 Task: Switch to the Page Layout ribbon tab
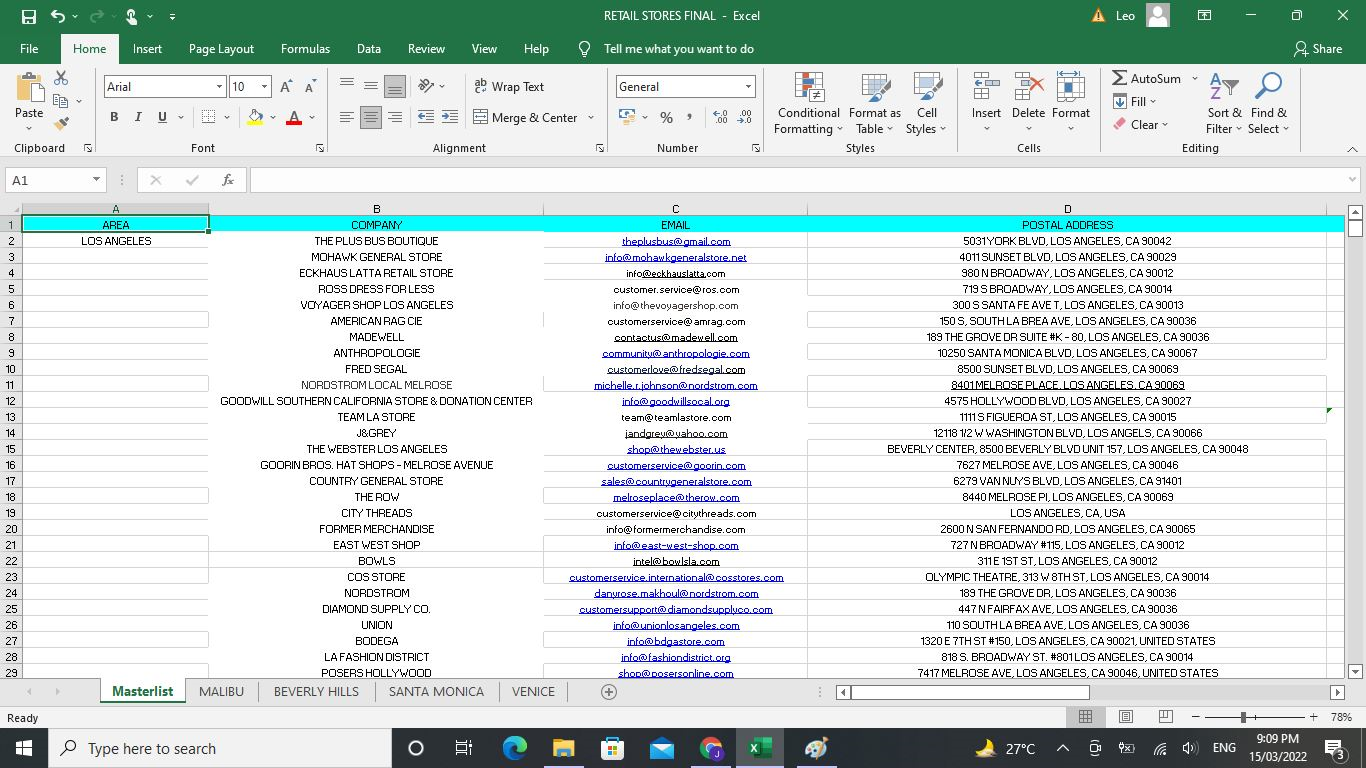[221, 48]
